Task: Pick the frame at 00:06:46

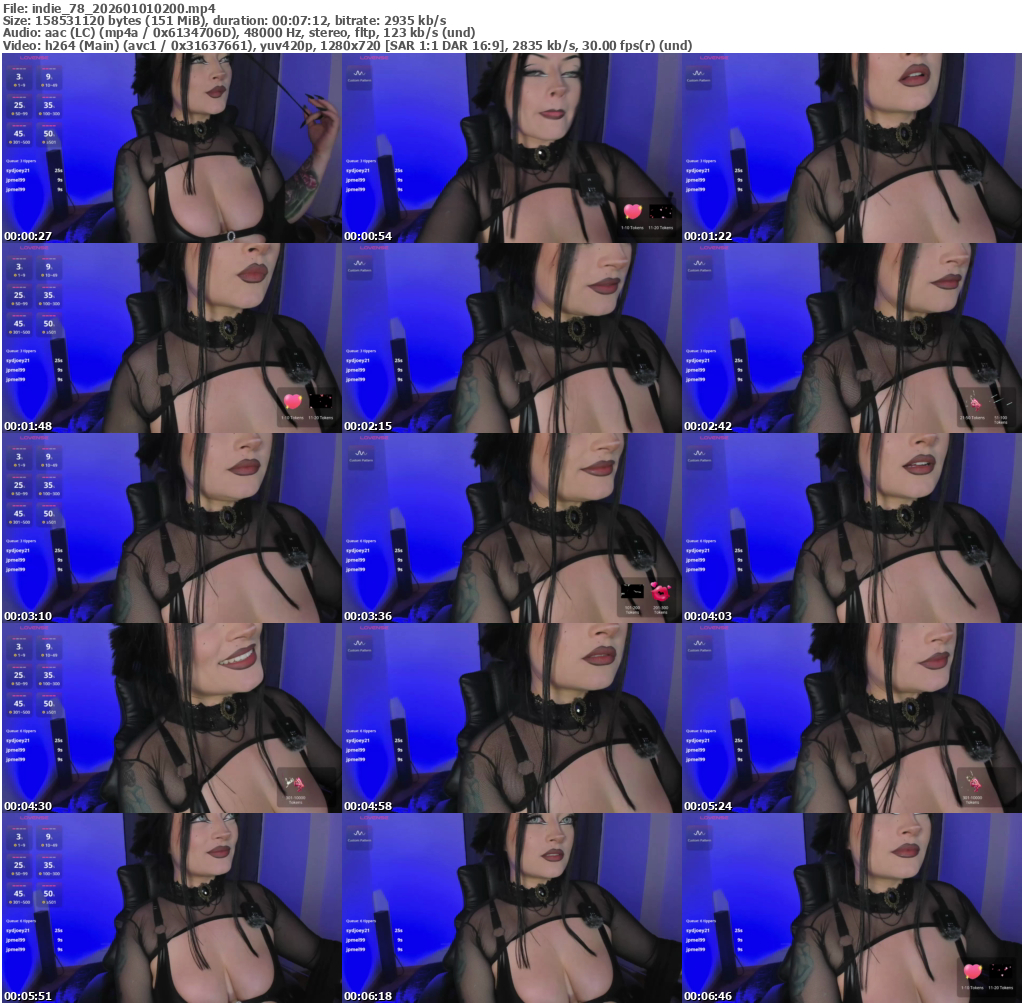Action: pos(852,908)
